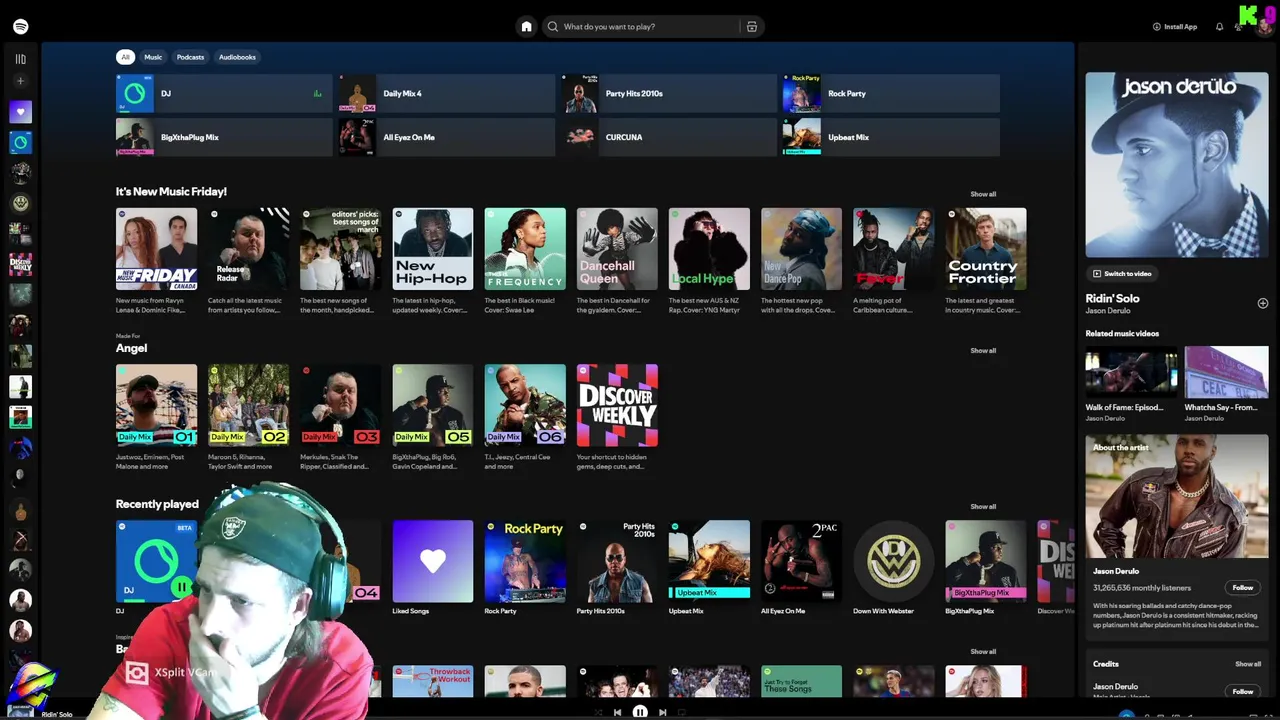This screenshot has width=1280, height=720.
Task: Open Your Library icon in sidebar
Action: click(20, 59)
